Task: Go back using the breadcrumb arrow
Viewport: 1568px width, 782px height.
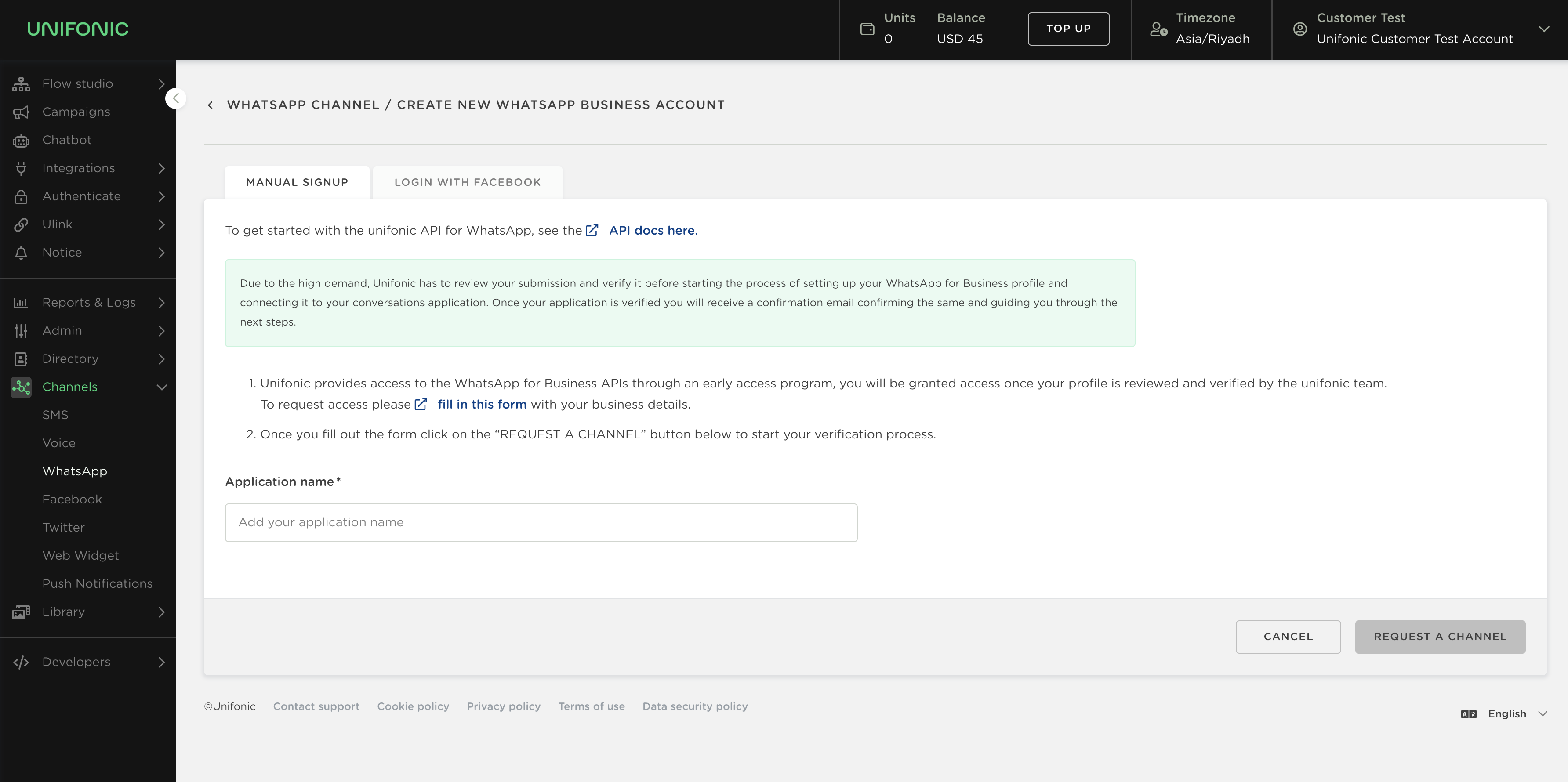Action: point(210,105)
